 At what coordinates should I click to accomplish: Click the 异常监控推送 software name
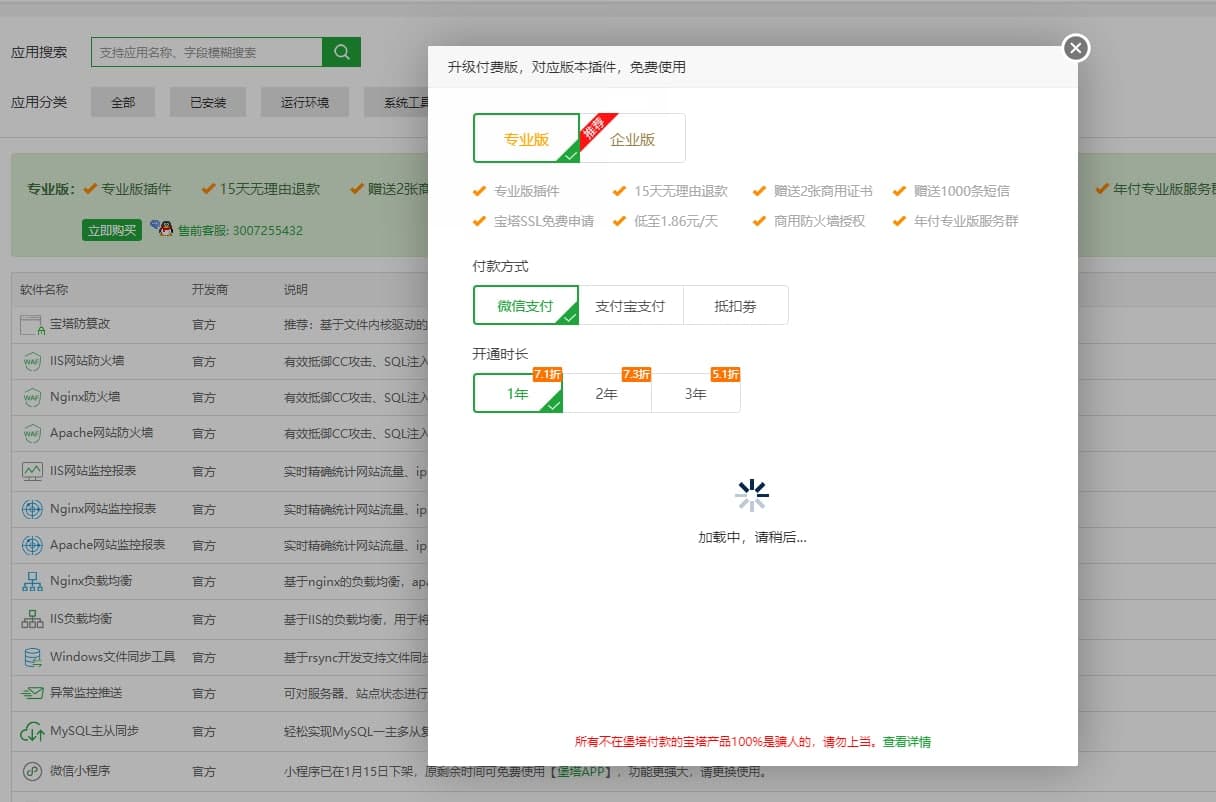[x=86, y=693]
